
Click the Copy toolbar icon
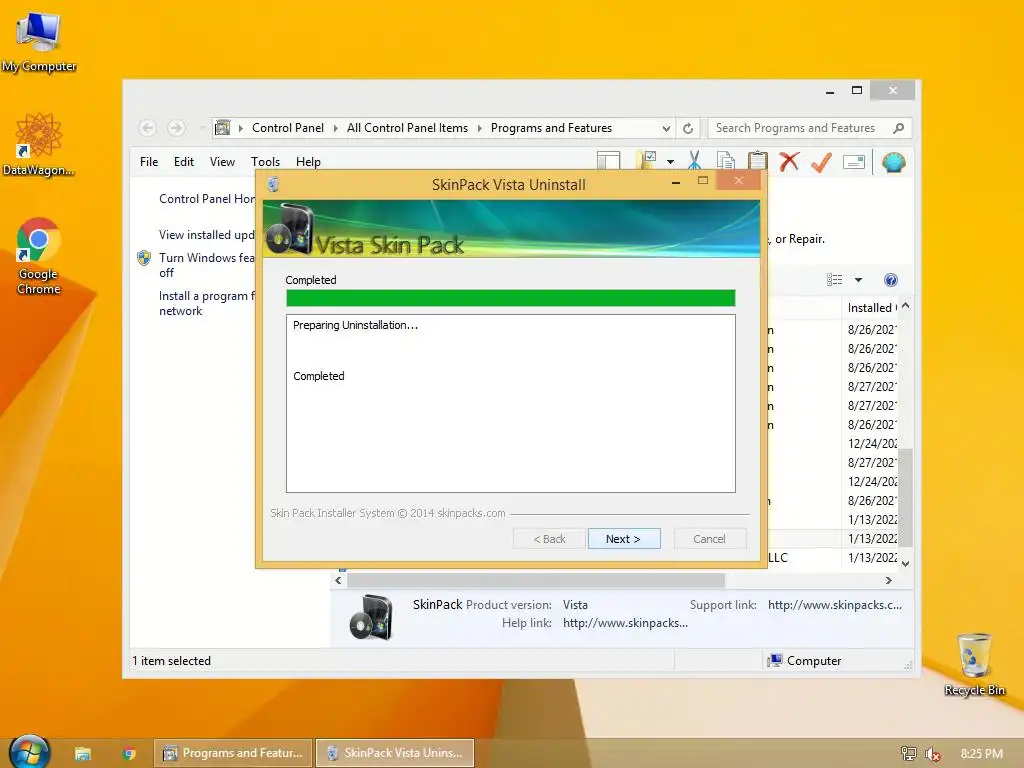726,161
